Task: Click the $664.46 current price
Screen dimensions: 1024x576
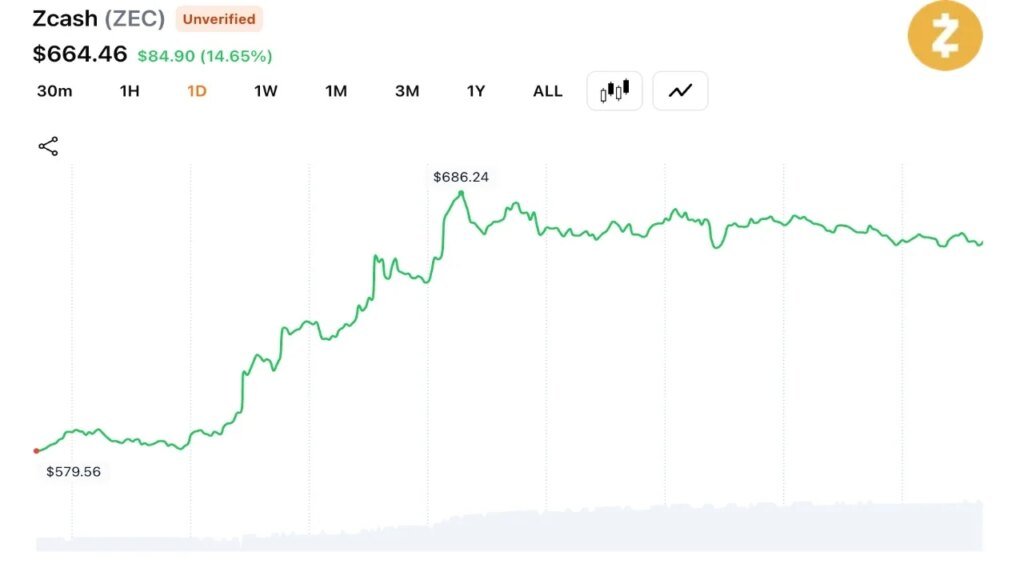Action: (x=80, y=54)
